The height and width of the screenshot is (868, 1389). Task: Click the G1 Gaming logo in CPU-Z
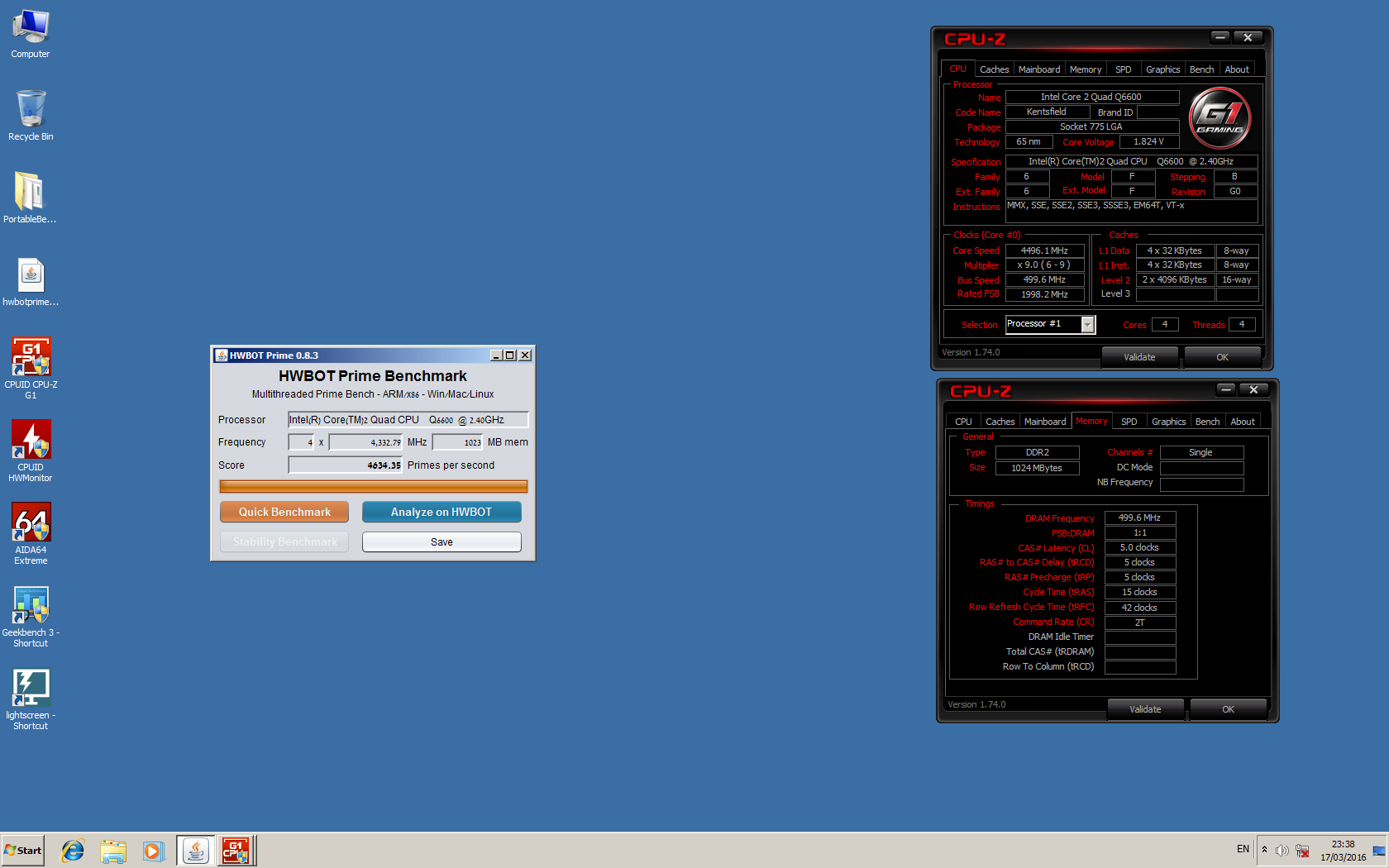[1220, 117]
